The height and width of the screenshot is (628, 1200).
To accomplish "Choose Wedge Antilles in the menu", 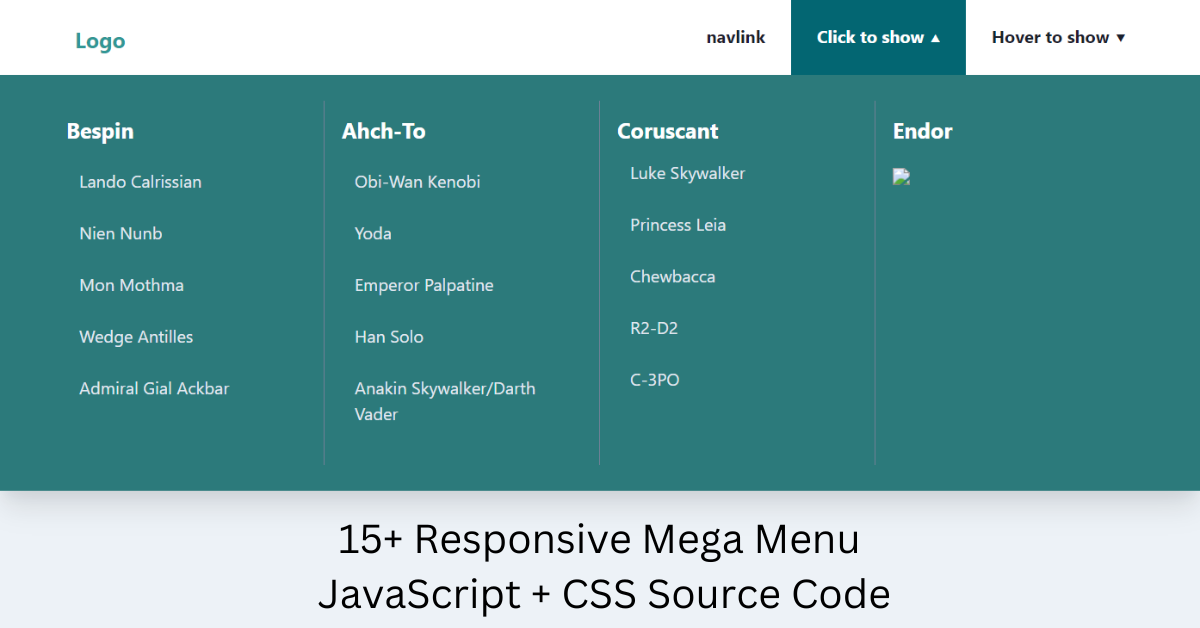I will (x=136, y=337).
